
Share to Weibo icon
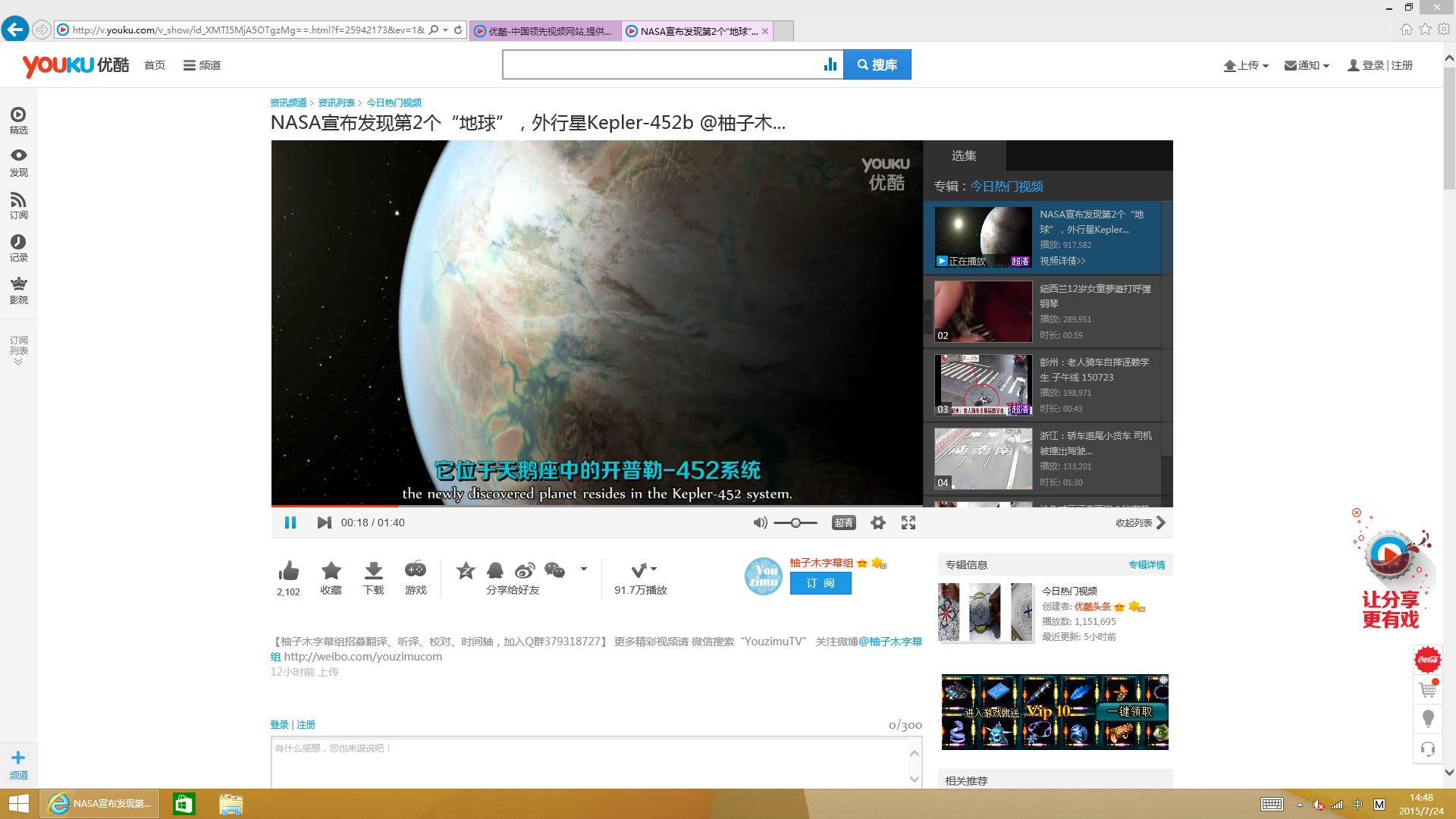(x=525, y=570)
